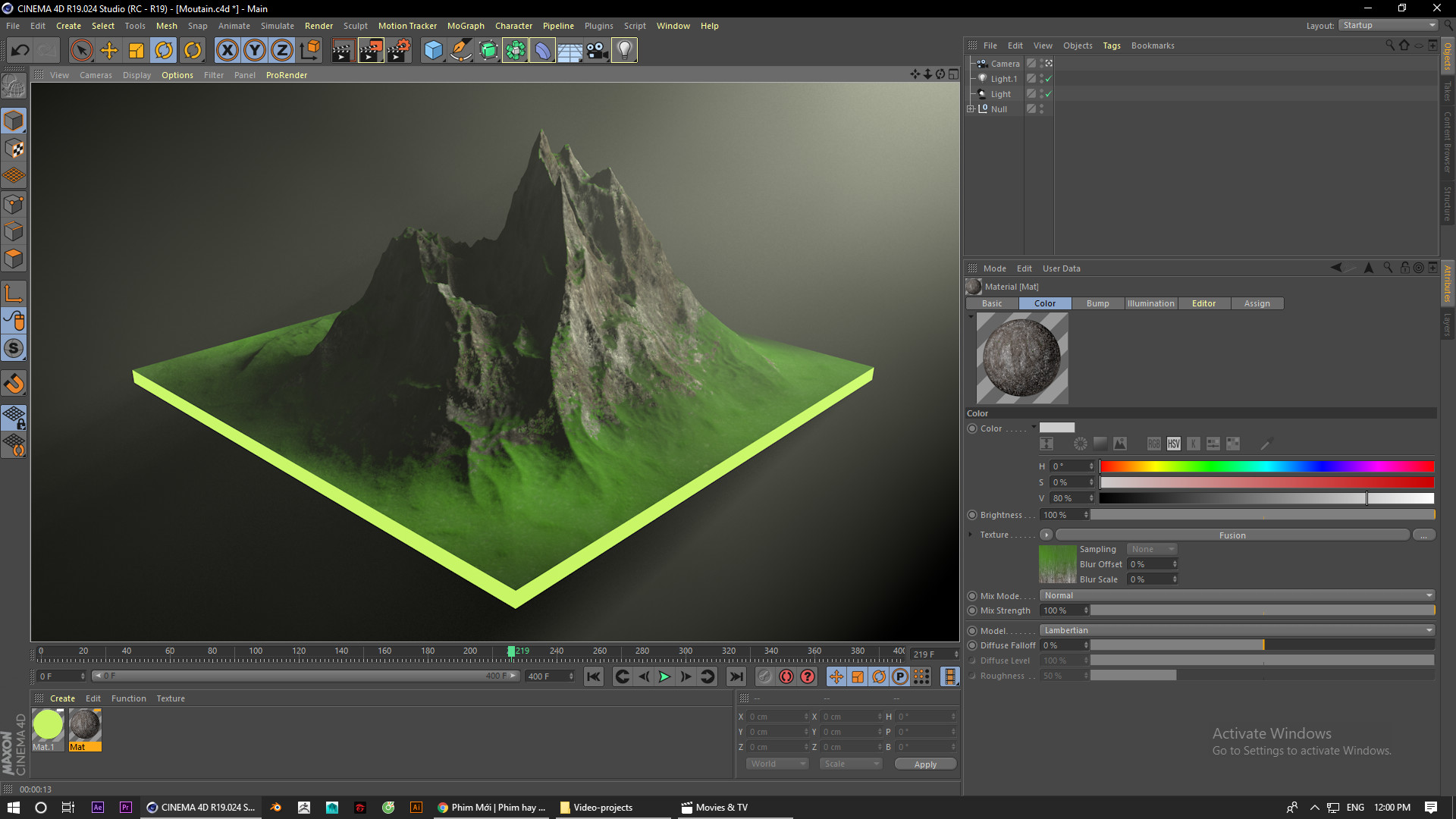Toggle the green checkmark on Light
Viewport: 1456px width, 819px height.
coord(1047,93)
